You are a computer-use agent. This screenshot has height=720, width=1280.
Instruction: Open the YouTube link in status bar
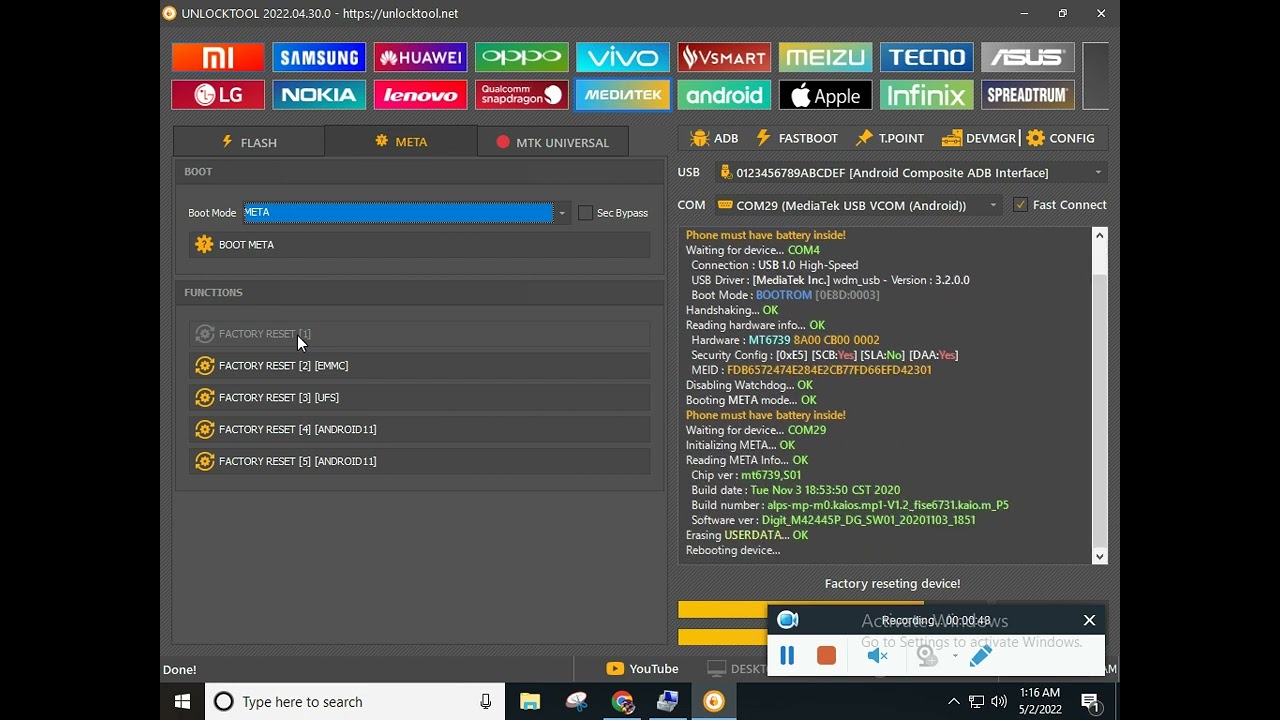click(642, 669)
